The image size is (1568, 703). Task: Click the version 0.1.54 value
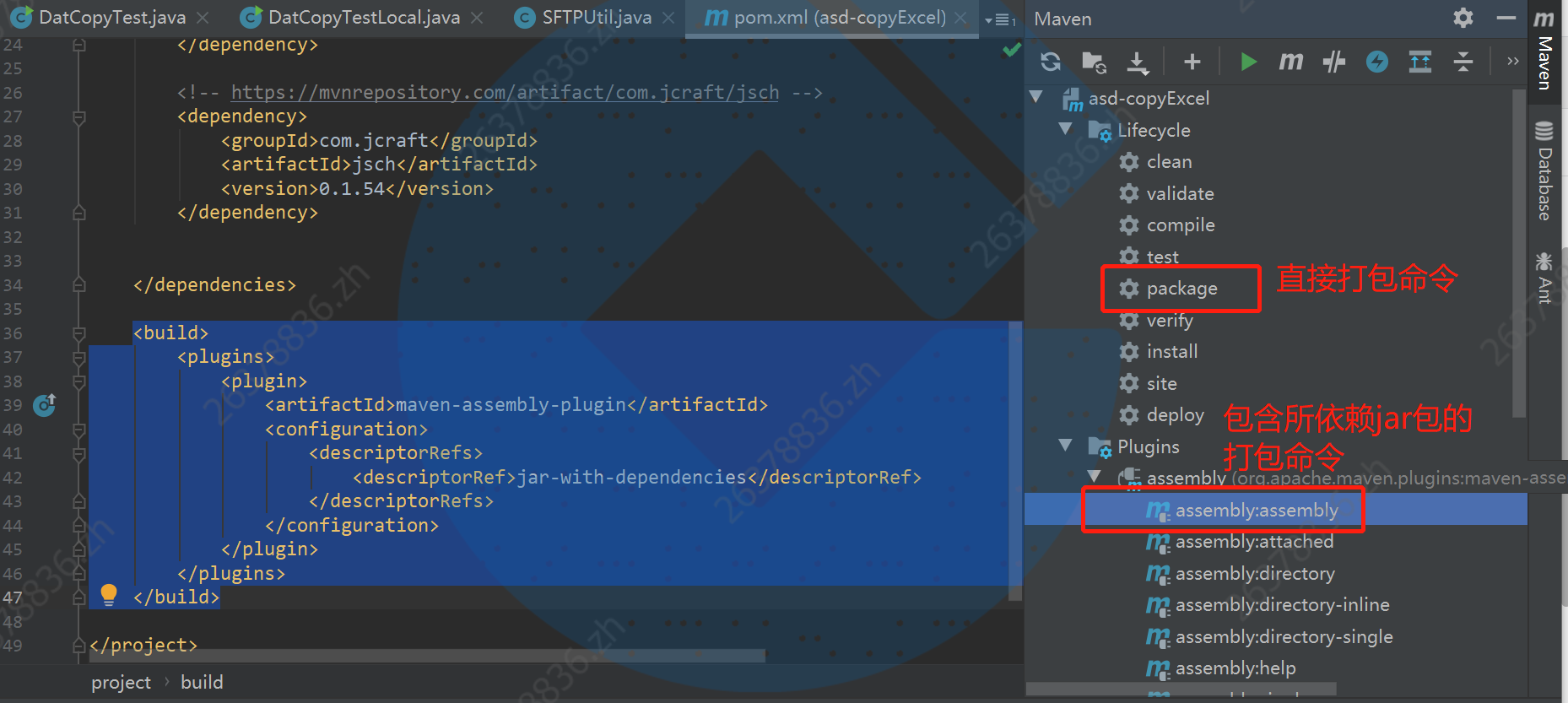352,188
